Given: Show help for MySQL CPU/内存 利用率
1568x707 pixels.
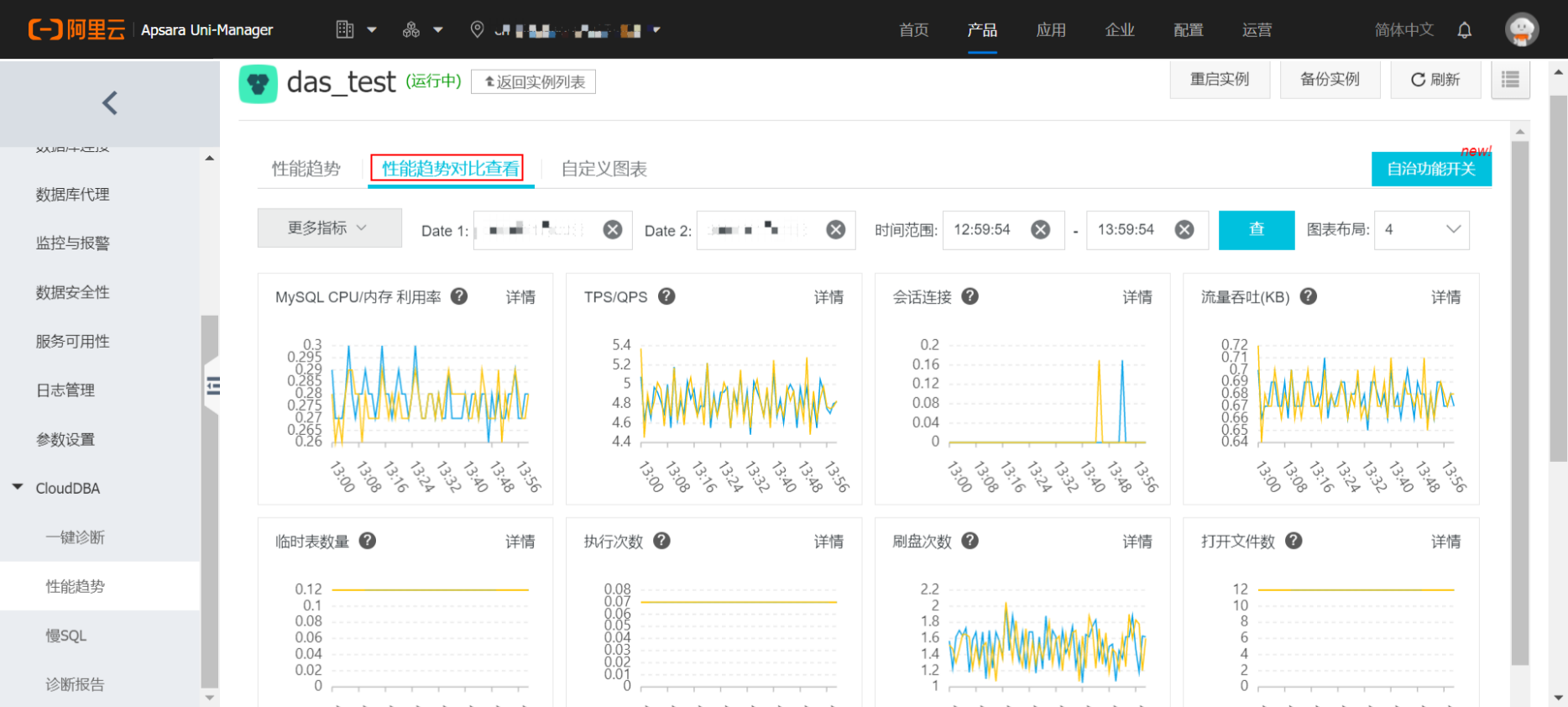Looking at the screenshot, I should [459, 296].
